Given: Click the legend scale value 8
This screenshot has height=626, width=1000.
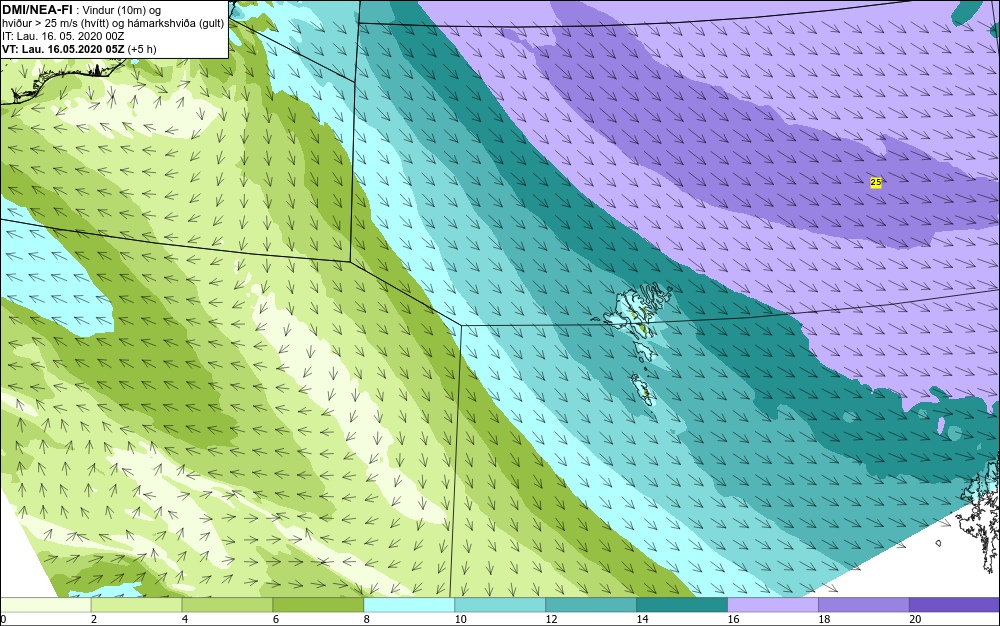Looking at the screenshot, I should pos(367,619).
